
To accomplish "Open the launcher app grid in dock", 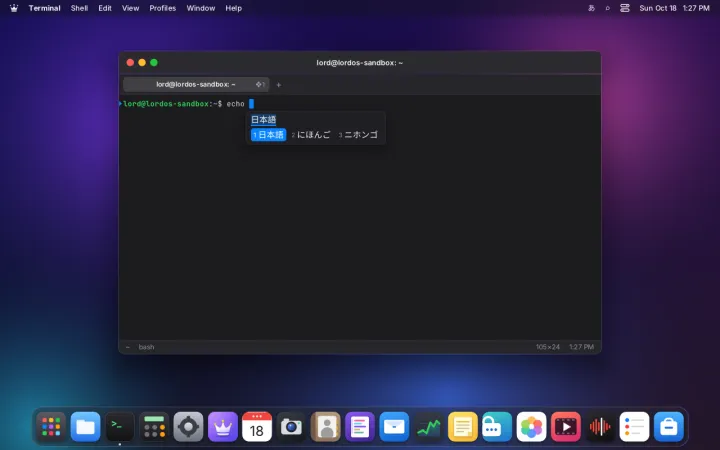I will click(51, 427).
